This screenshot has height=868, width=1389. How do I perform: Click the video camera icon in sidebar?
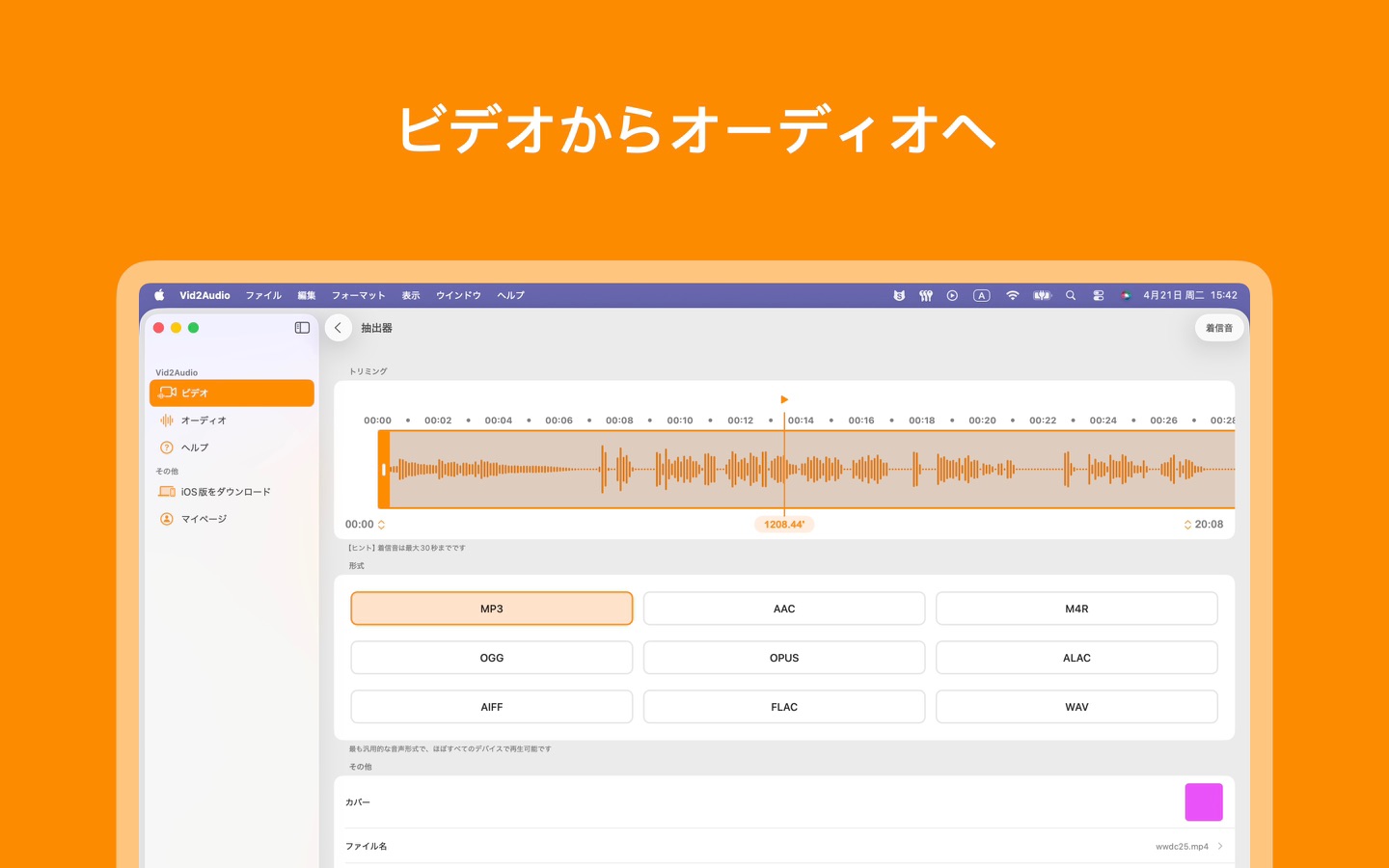point(168,393)
